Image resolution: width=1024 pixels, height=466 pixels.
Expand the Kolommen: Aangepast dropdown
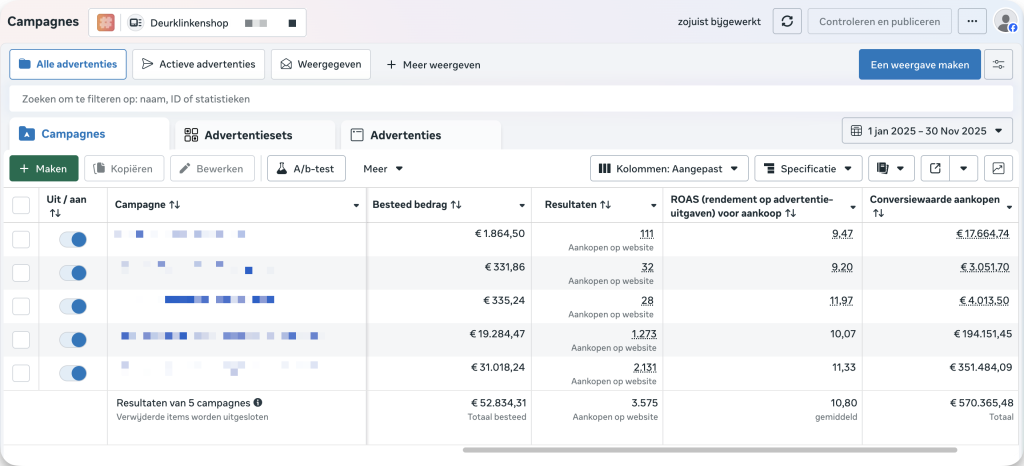(669, 168)
